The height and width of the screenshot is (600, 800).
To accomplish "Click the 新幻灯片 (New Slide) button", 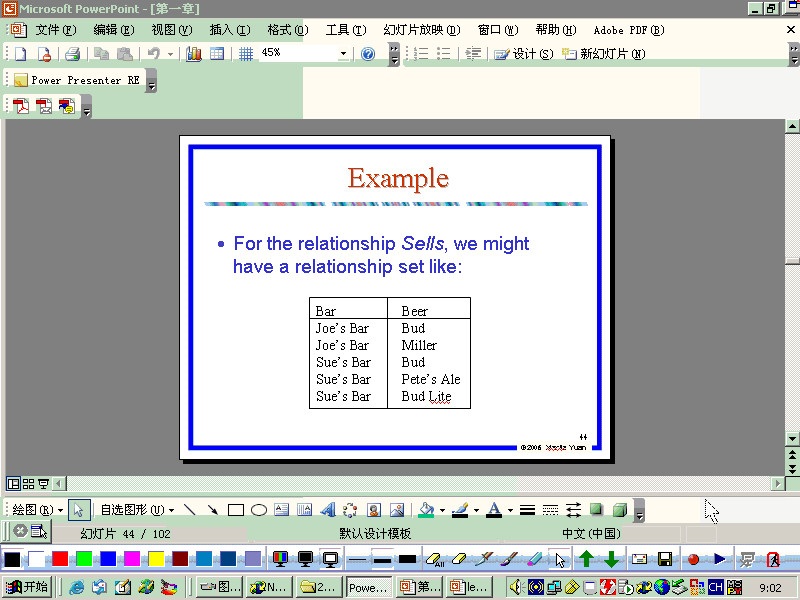I will (604, 53).
